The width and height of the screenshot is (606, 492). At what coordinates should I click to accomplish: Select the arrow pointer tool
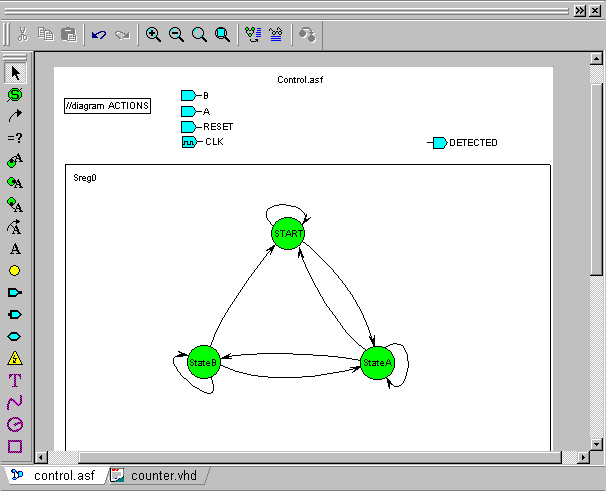[15, 72]
